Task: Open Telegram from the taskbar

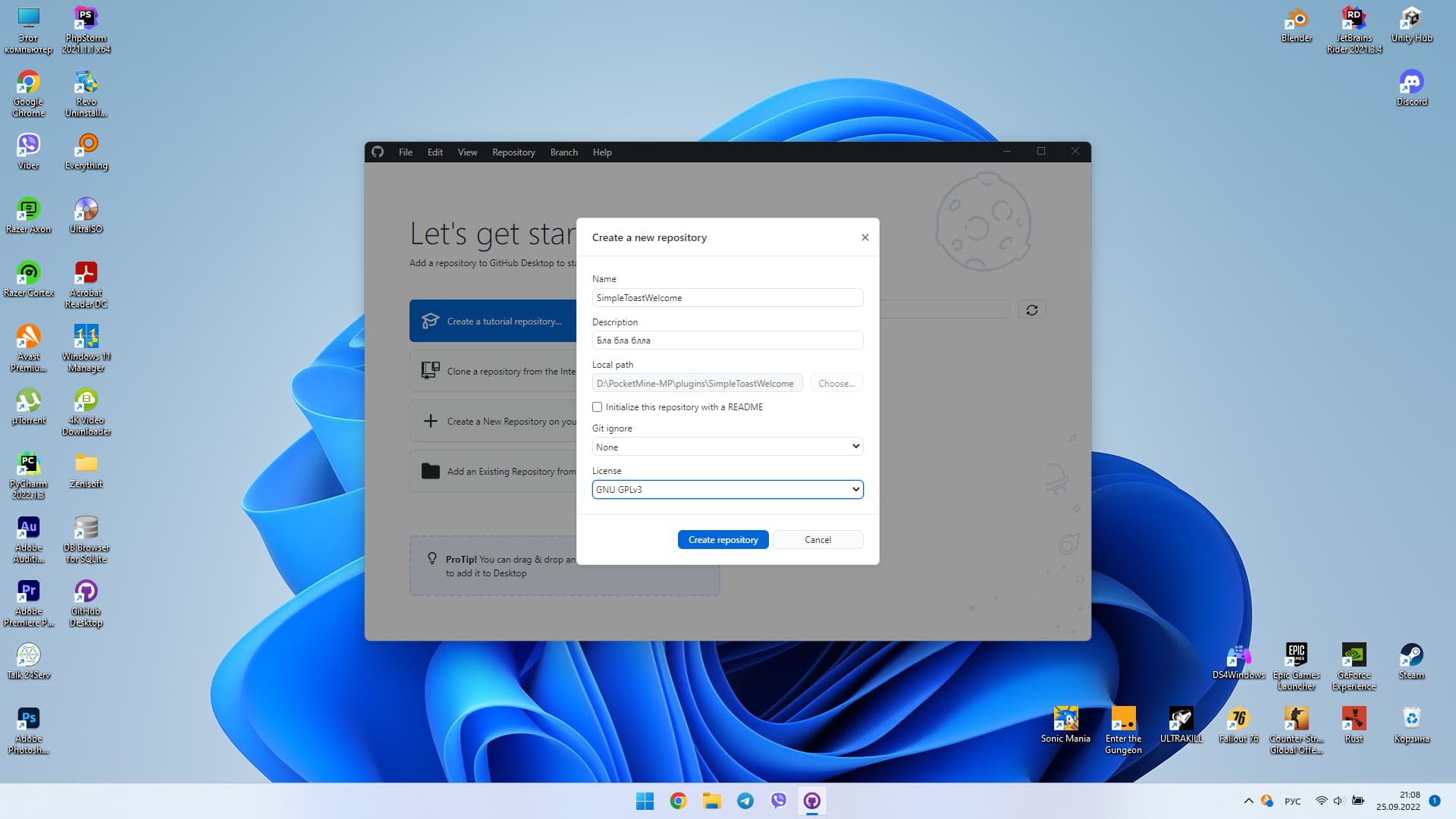Action: (745, 801)
